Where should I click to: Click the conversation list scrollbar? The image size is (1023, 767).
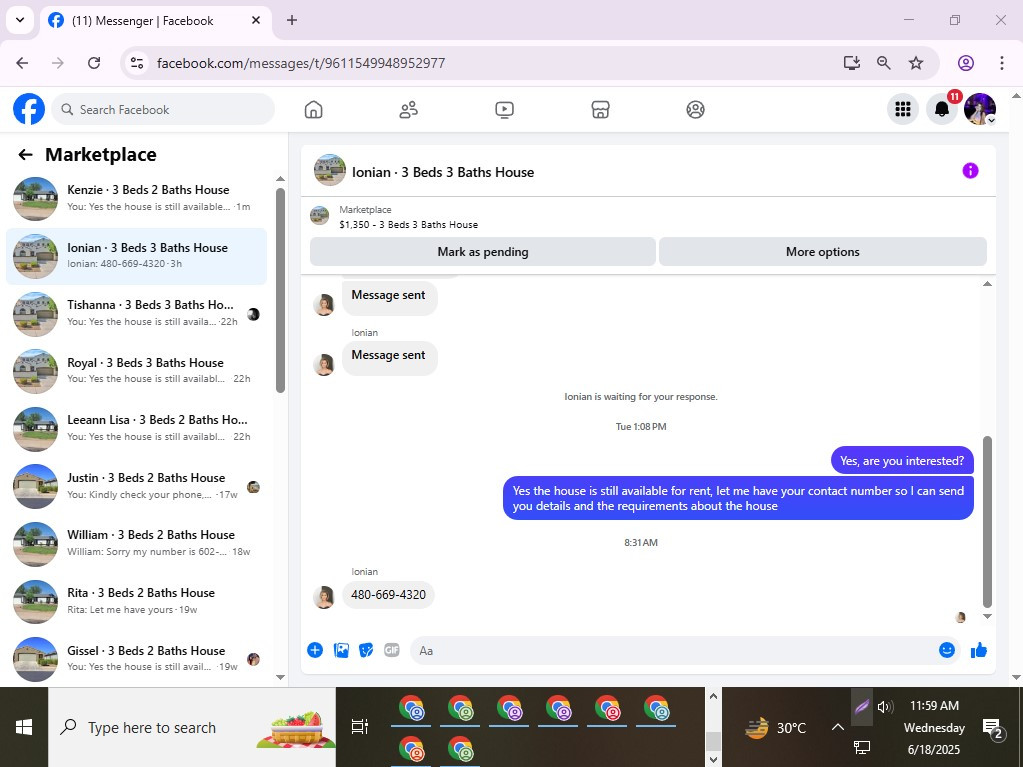coord(281,290)
